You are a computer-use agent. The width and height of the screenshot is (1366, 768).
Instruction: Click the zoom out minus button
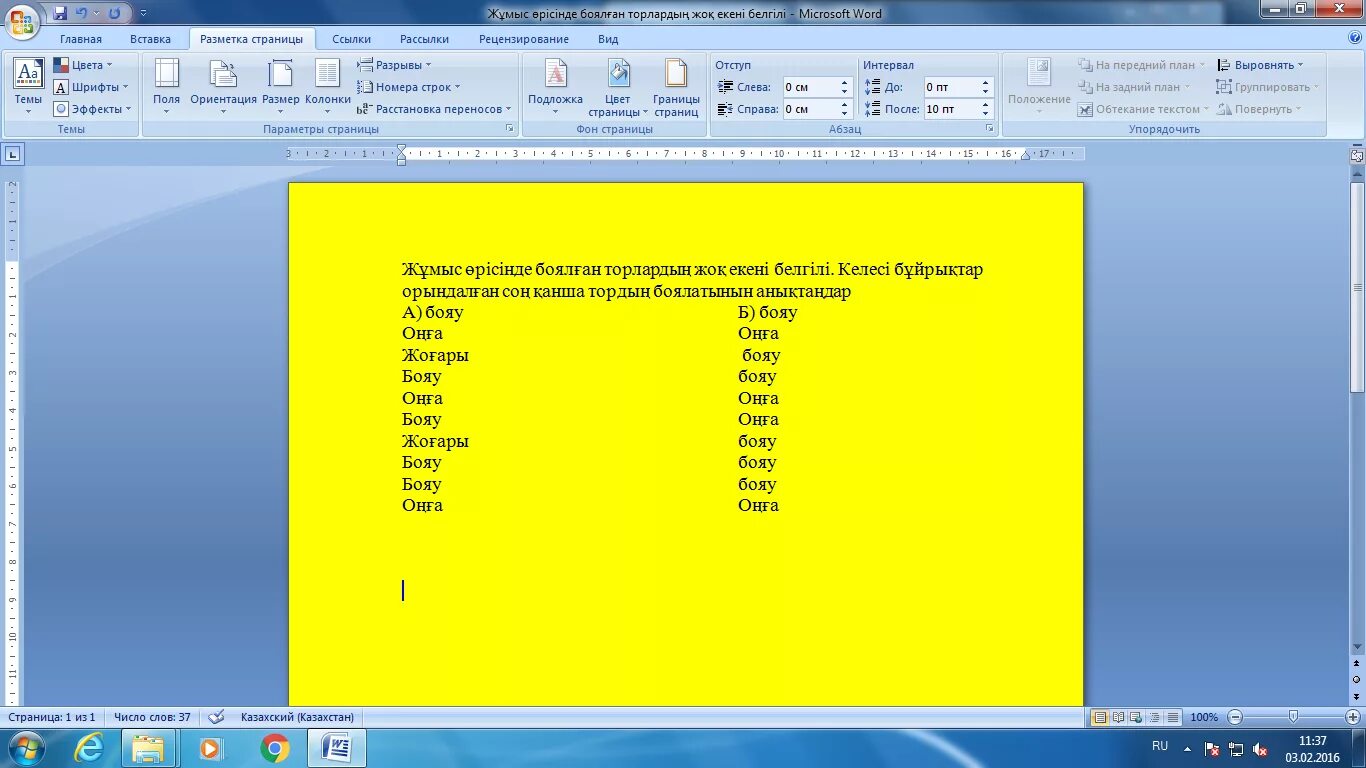[x=1235, y=717]
